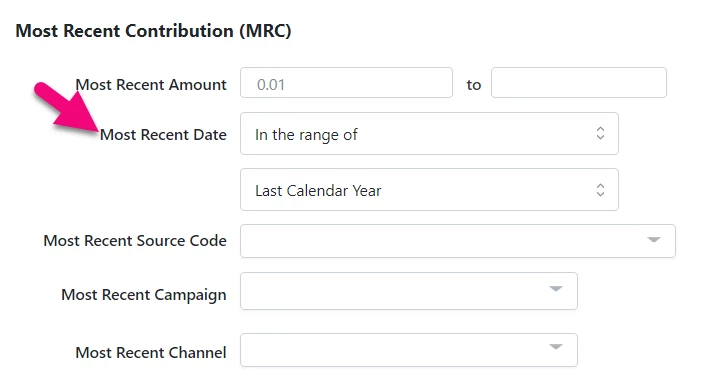Click the Campaign dropdown arrow icon
The width and height of the screenshot is (707, 387).
point(556,289)
